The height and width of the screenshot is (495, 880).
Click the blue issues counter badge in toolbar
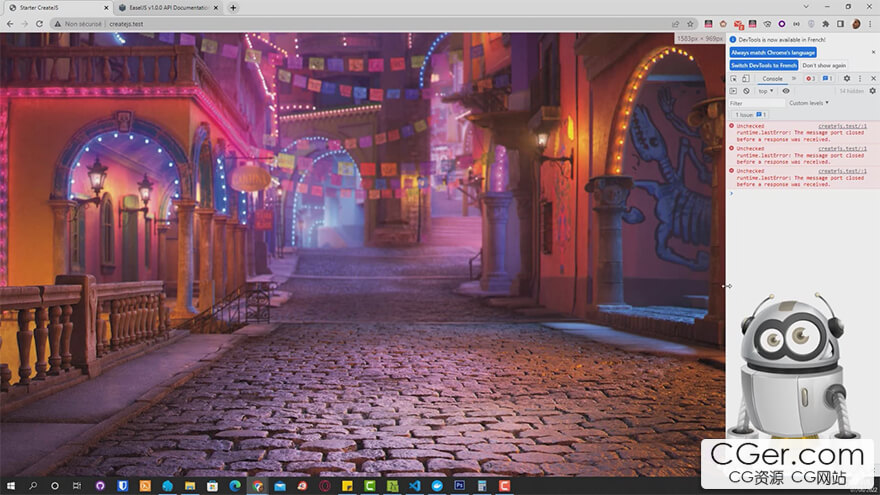point(828,79)
